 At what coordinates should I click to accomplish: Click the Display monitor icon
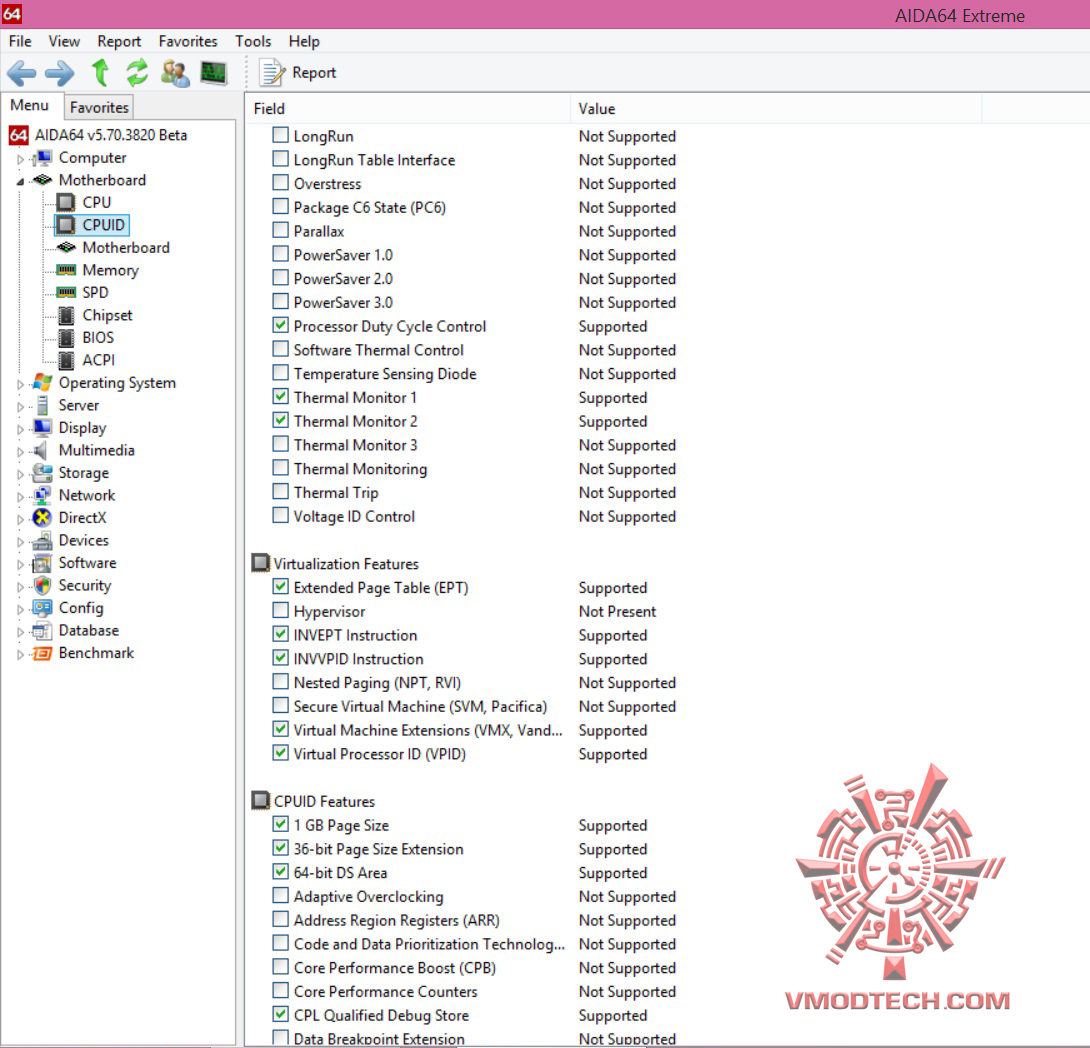[42, 427]
